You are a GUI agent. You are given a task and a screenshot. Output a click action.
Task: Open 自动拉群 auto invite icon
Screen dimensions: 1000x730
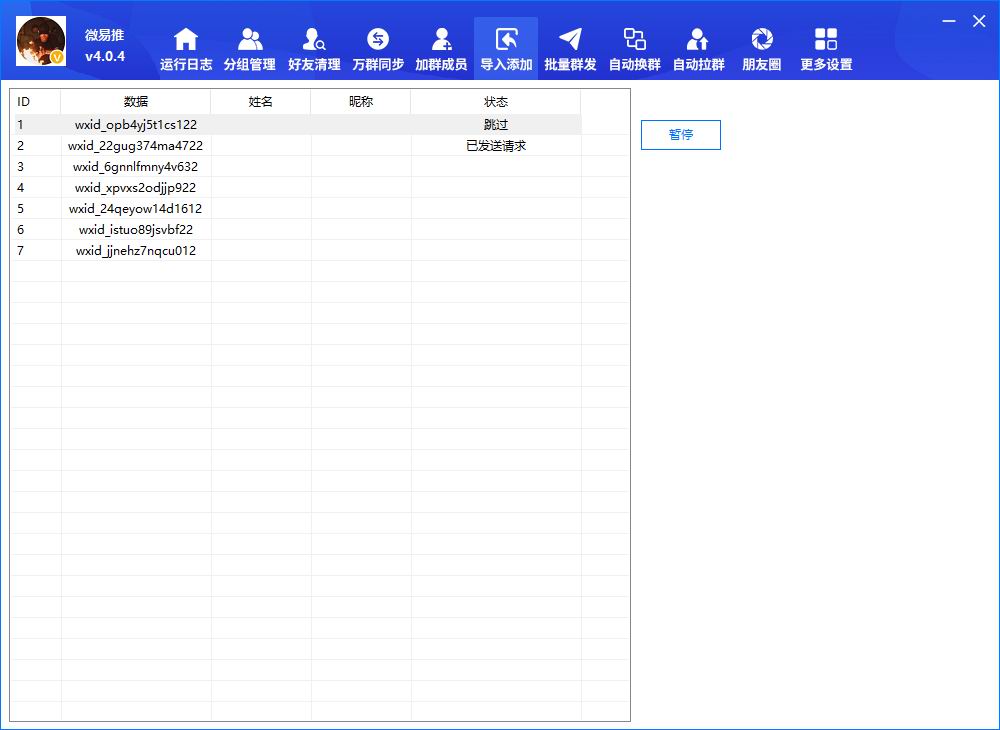pos(698,40)
